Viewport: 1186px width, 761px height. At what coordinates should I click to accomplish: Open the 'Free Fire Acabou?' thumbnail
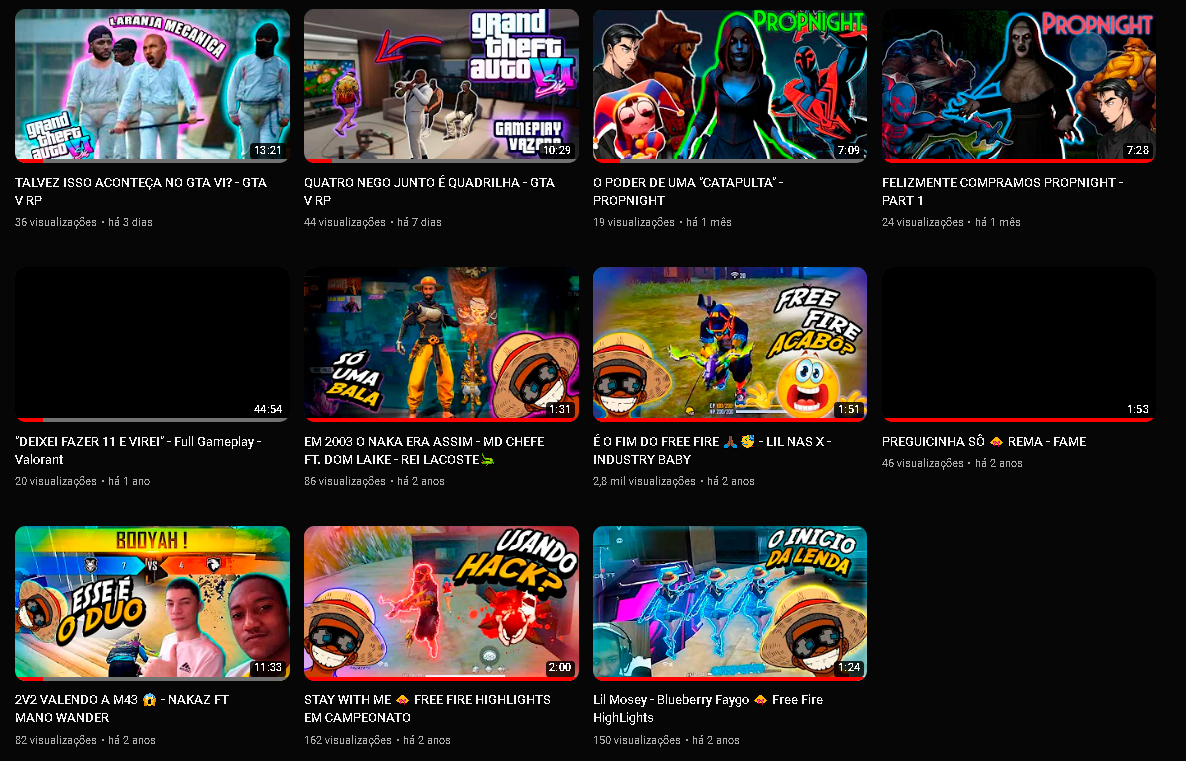[730, 344]
